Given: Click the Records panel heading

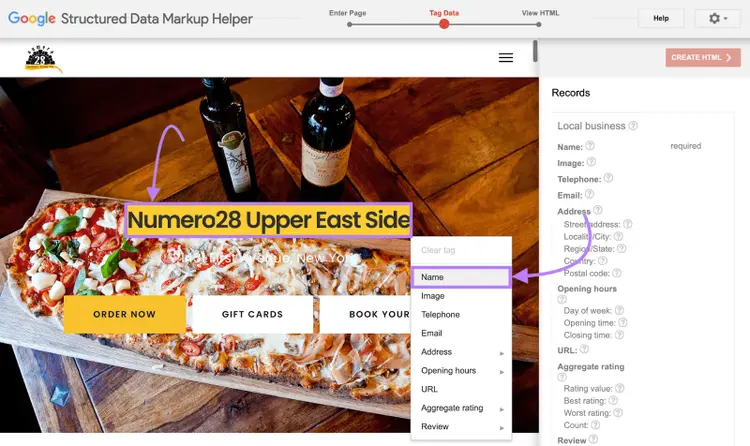Looking at the screenshot, I should [x=571, y=93].
